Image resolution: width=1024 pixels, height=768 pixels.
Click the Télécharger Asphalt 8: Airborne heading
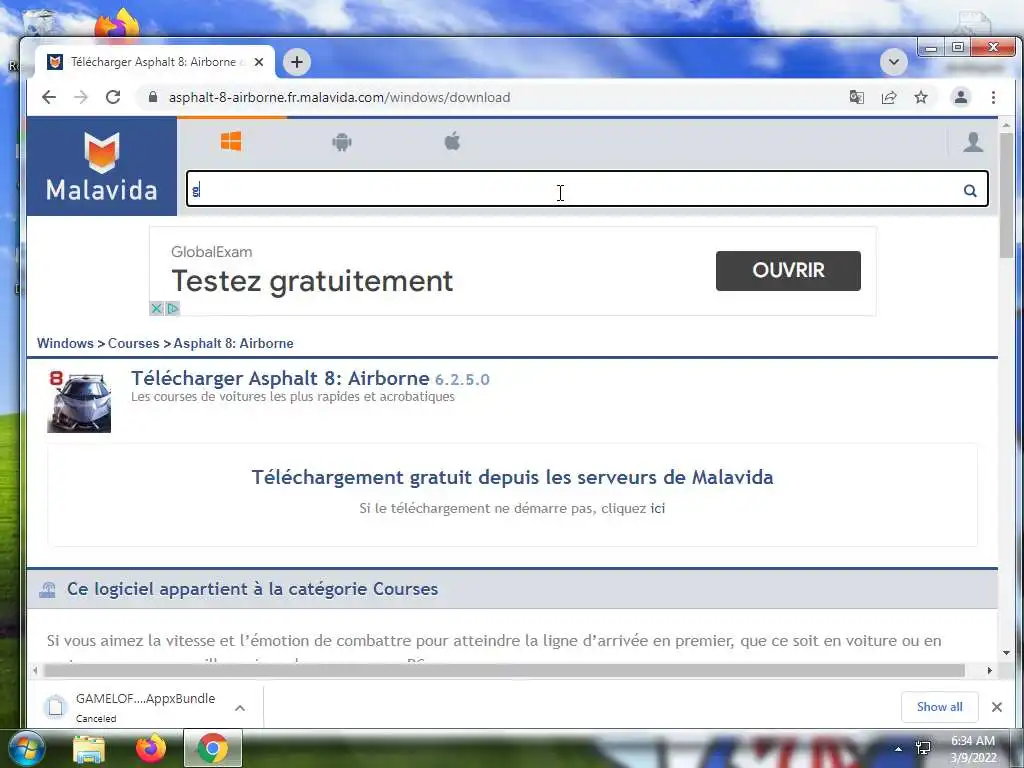pyautogui.click(x=280, y=378)
